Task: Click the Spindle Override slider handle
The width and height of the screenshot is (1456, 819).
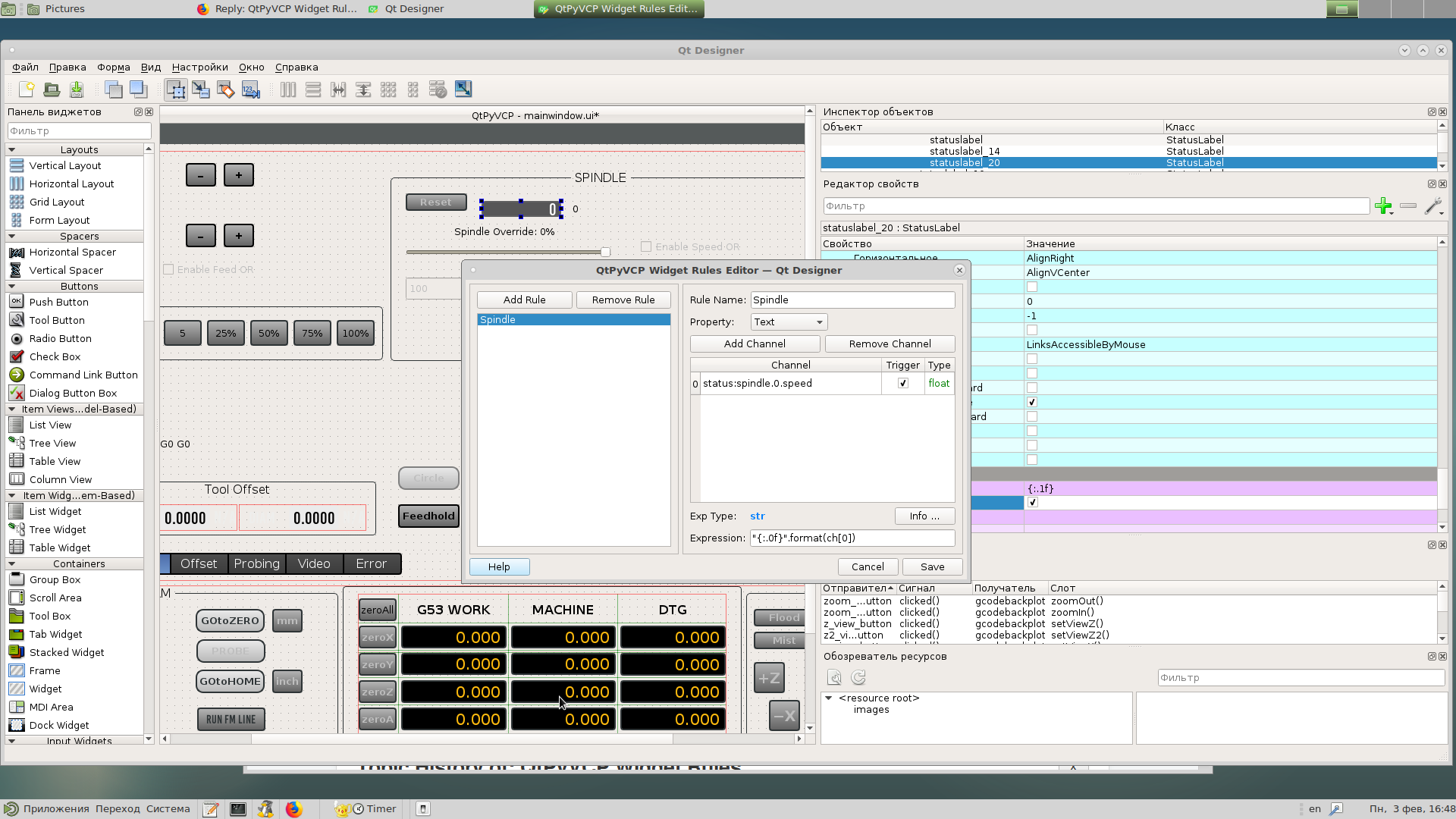Action: (605, 252)
